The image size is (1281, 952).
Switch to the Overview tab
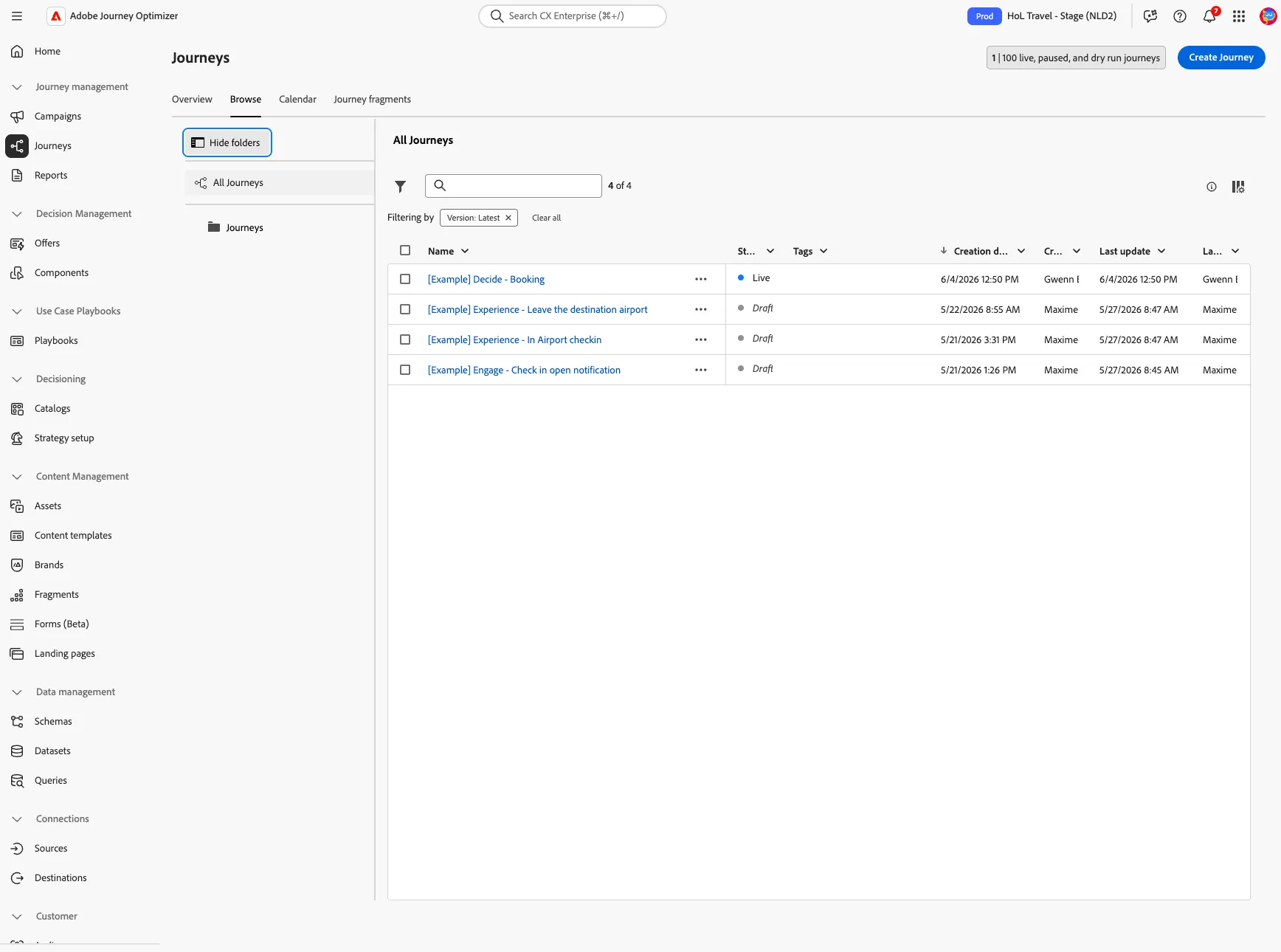click(x=192, y=100)
